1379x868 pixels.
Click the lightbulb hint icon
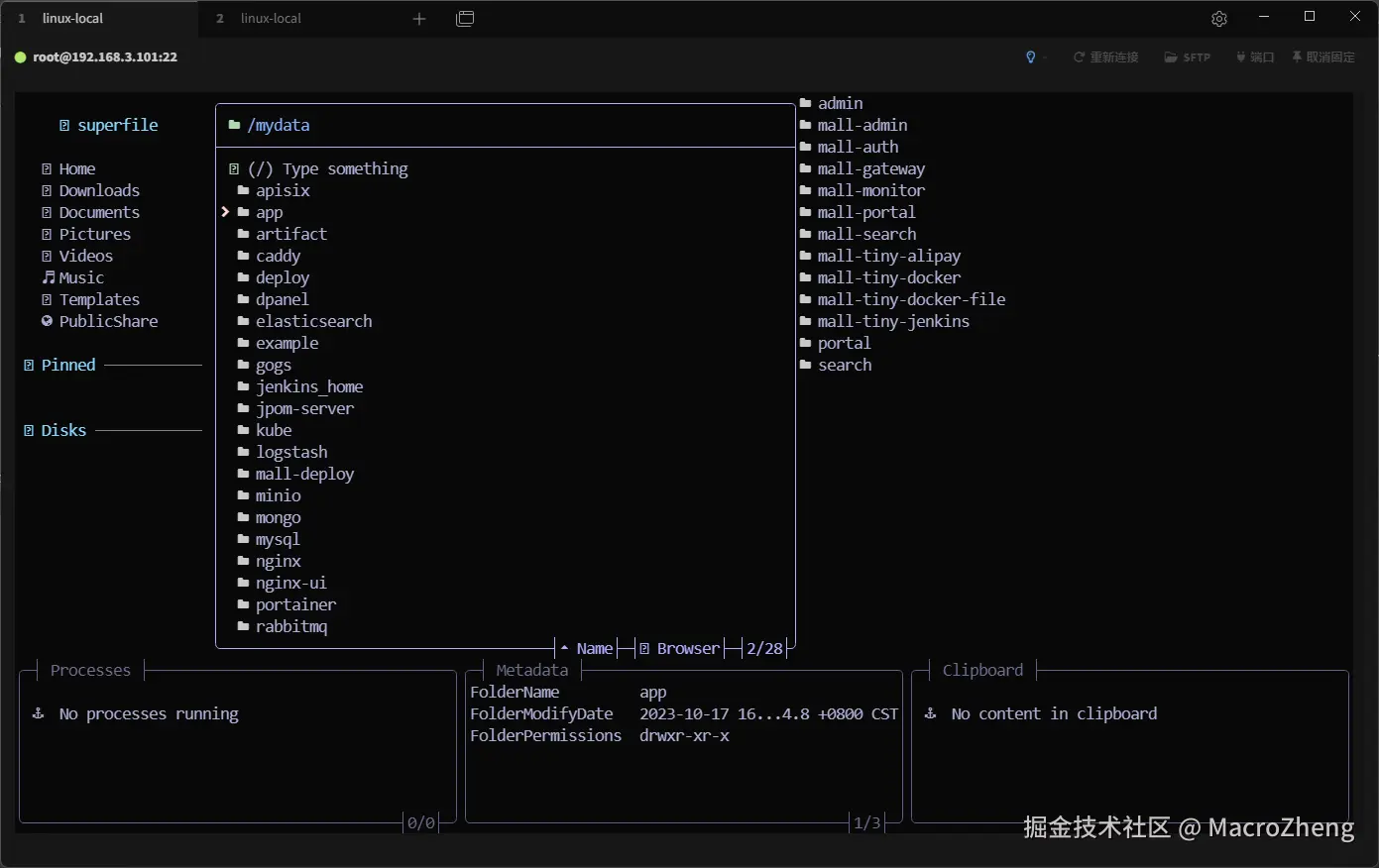(1030, 57)
